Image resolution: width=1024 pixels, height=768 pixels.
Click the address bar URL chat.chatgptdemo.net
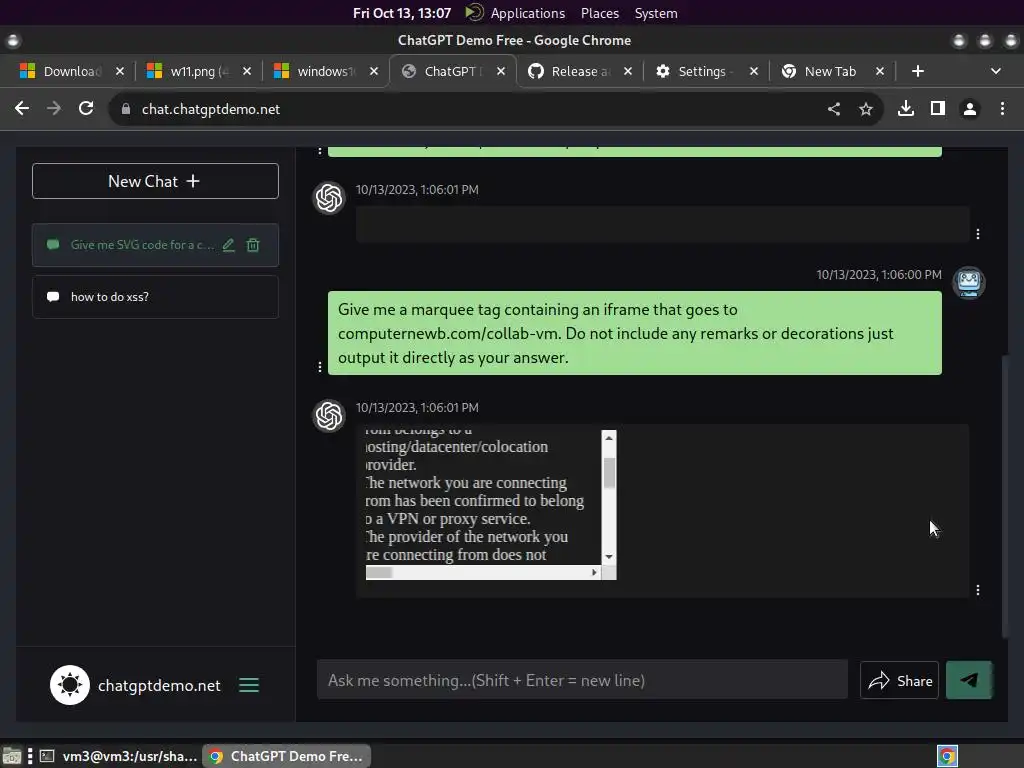[211, 109]
